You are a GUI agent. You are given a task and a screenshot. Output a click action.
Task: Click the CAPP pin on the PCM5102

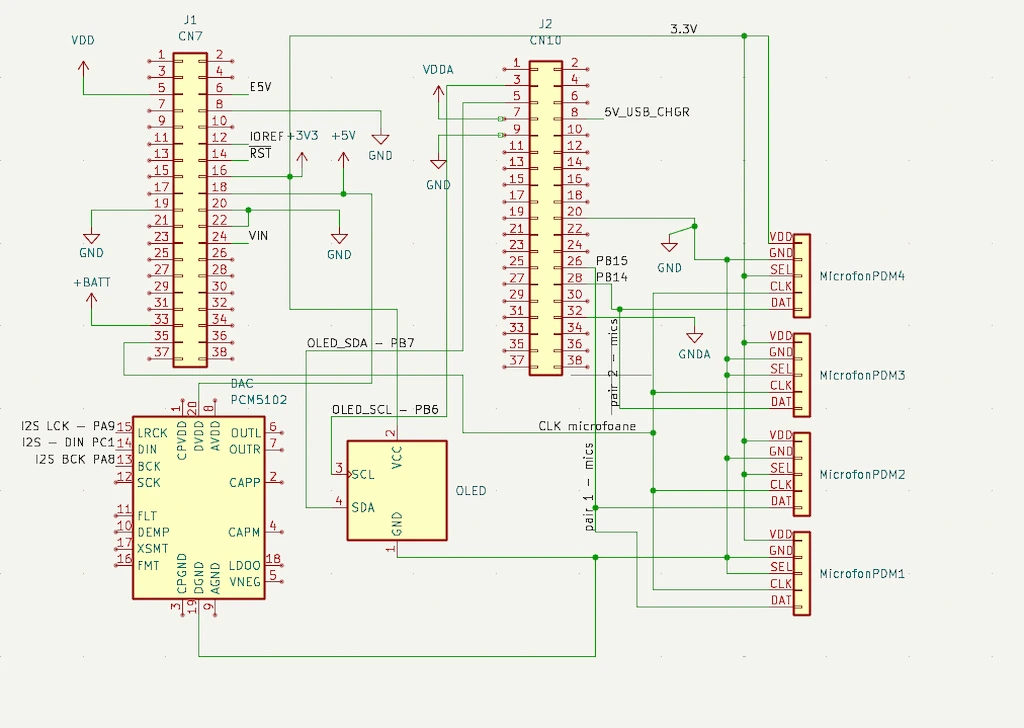coord(245,483)
